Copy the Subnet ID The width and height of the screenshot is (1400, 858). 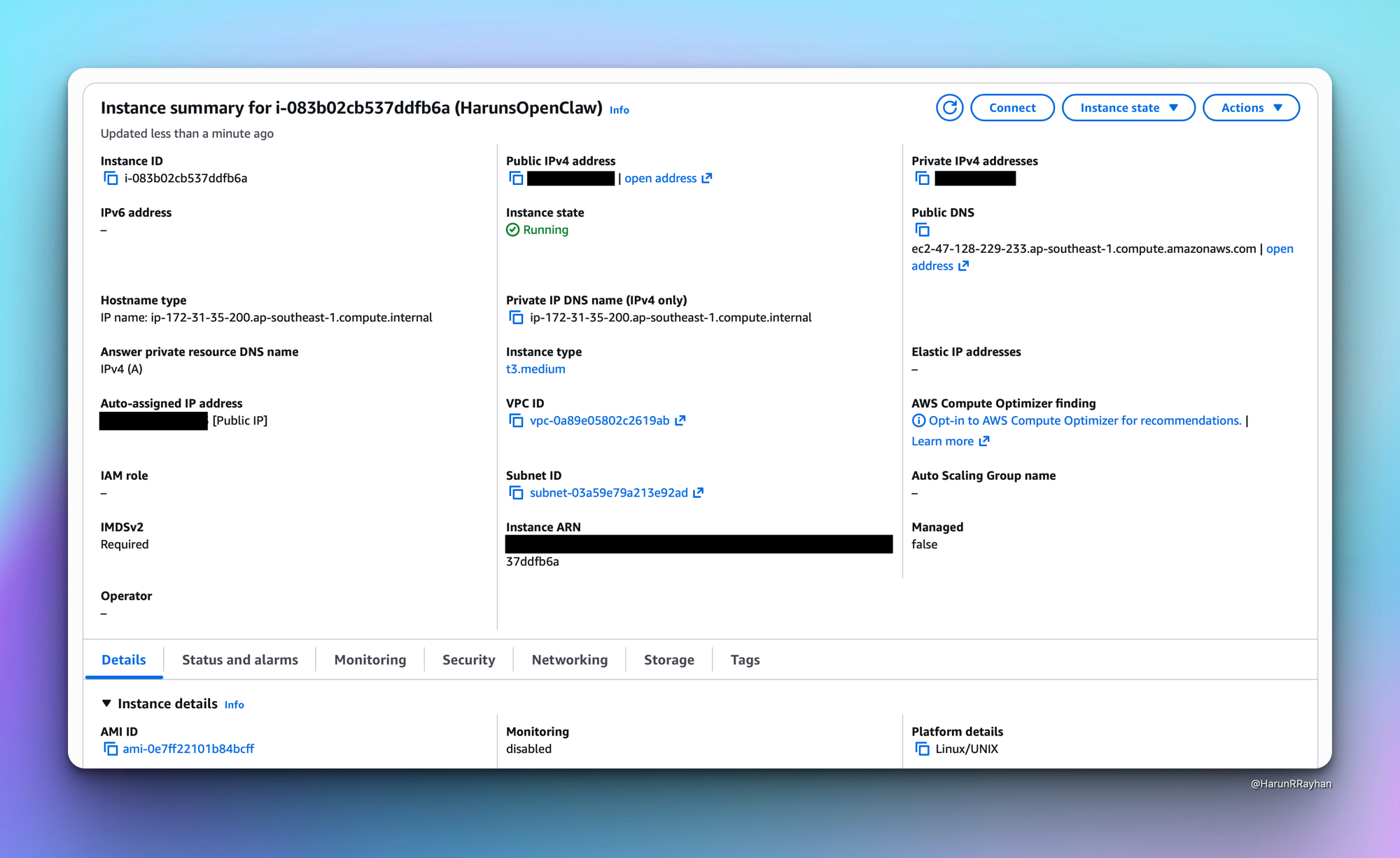[x=516, y=493]
